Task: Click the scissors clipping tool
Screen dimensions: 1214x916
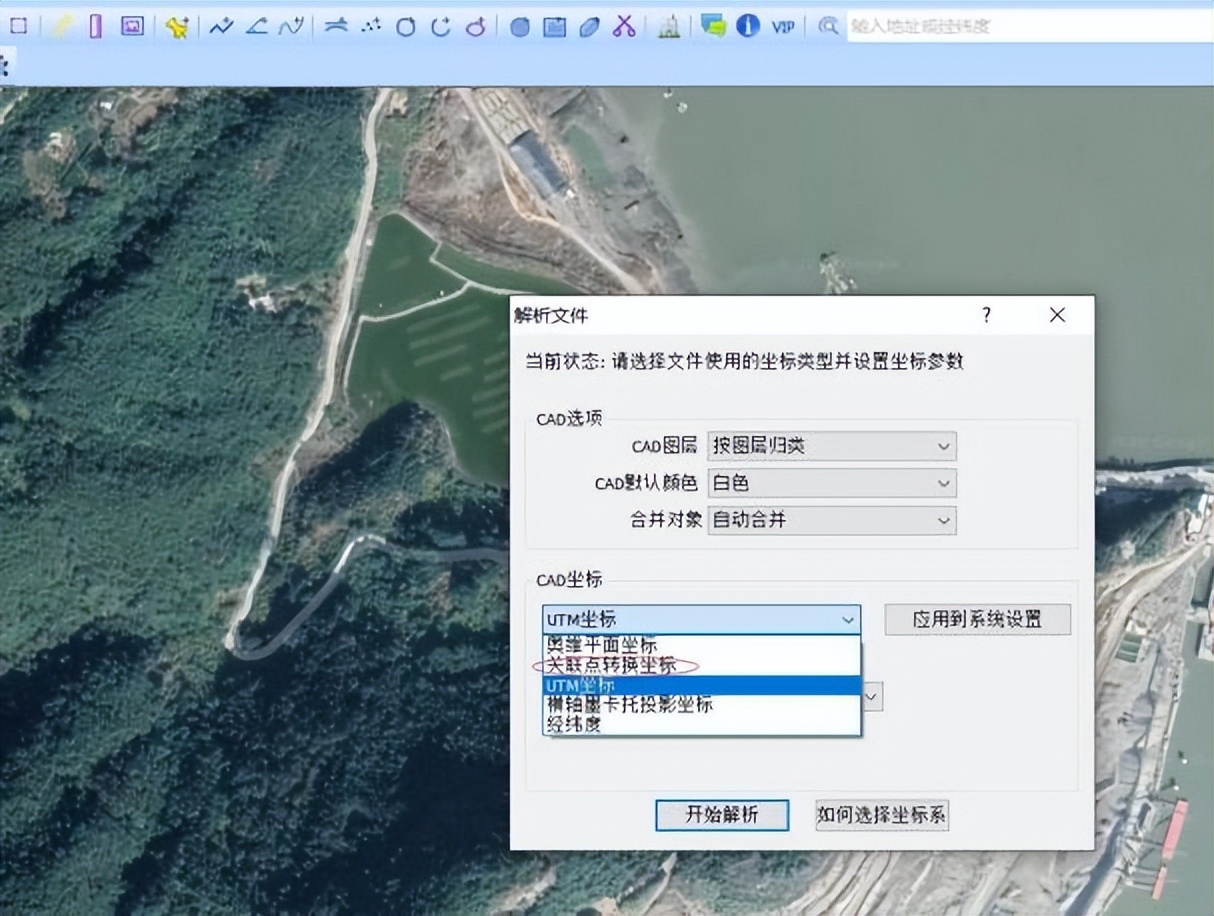Action: (623, 26)
